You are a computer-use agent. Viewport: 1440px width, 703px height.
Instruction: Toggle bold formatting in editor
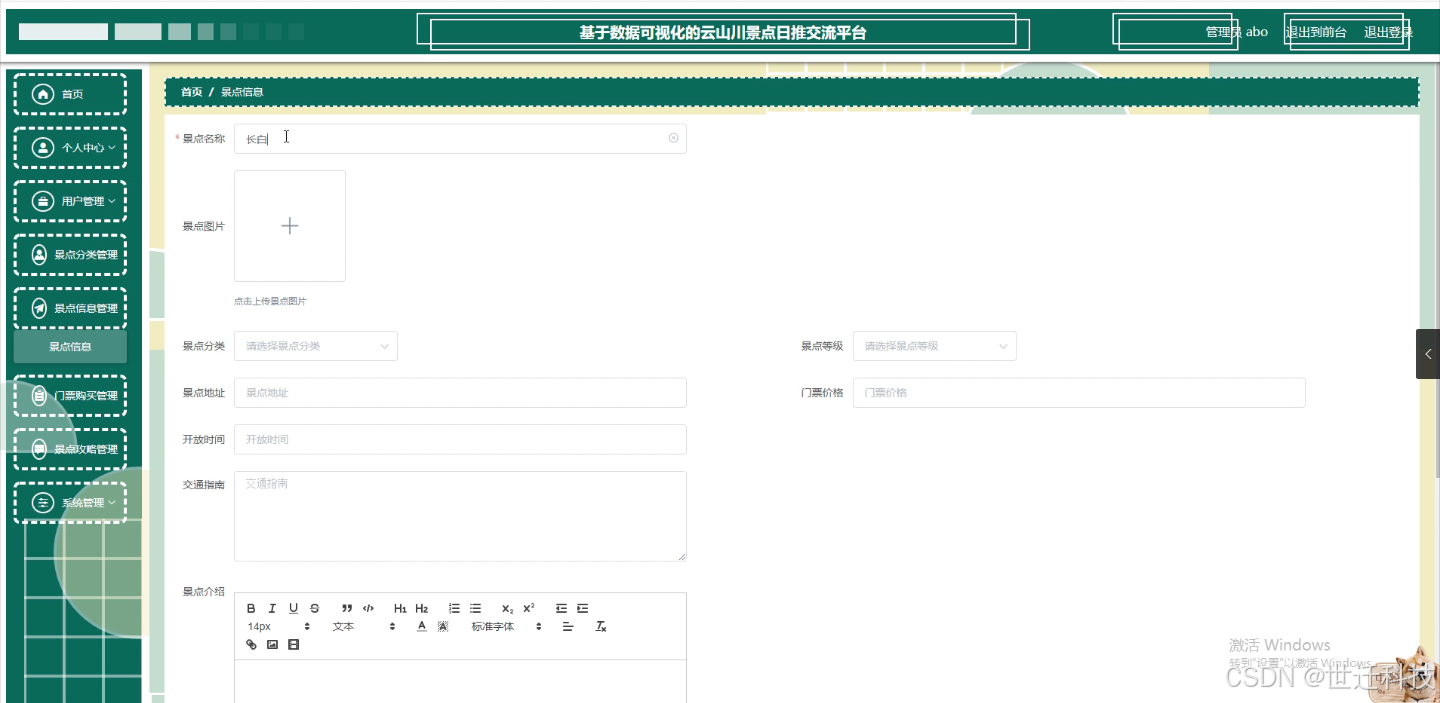[x=251, y=608]
